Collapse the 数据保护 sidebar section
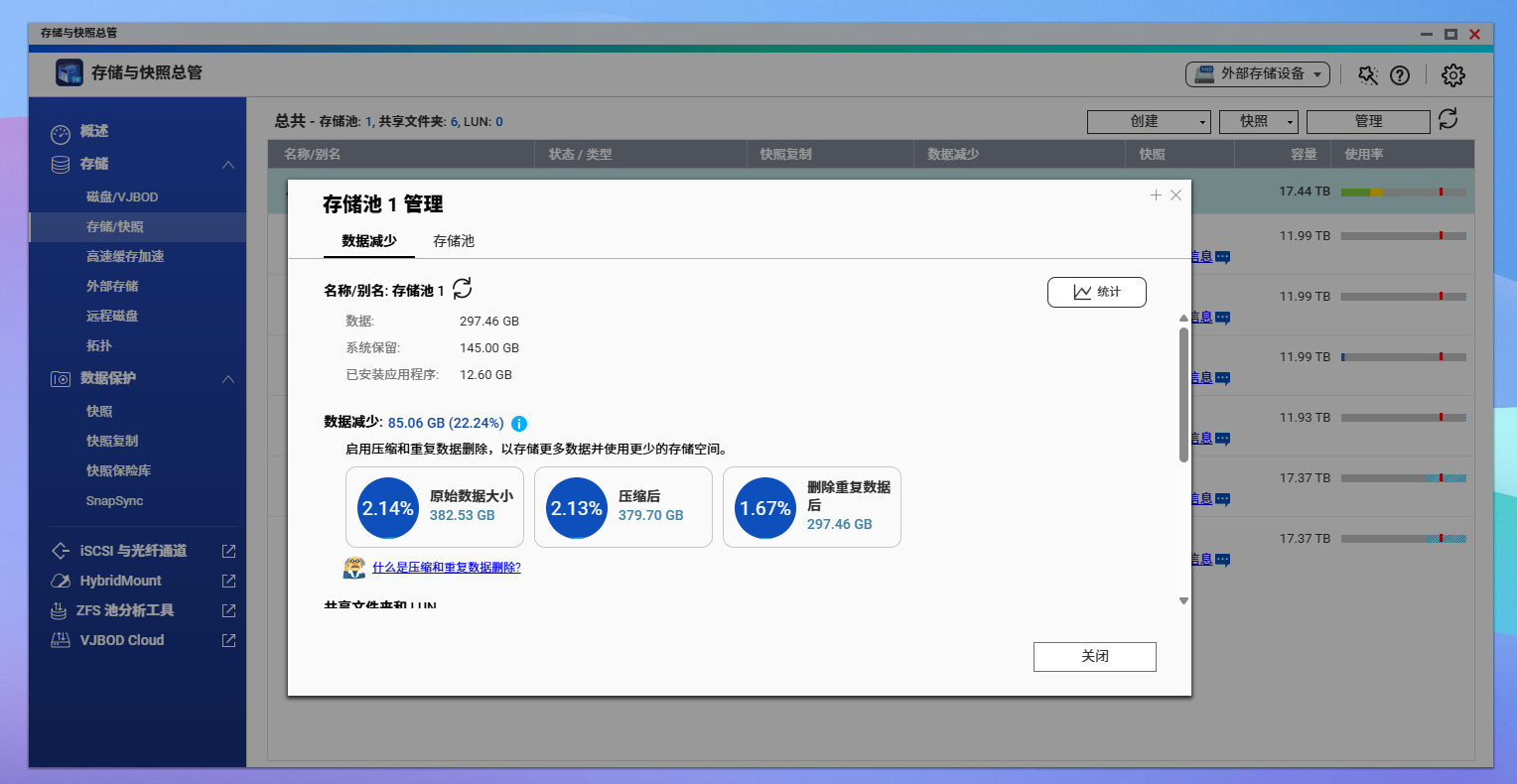Image resolution: width=1517 pixels, height=784 pixels. tap(228, 379)
